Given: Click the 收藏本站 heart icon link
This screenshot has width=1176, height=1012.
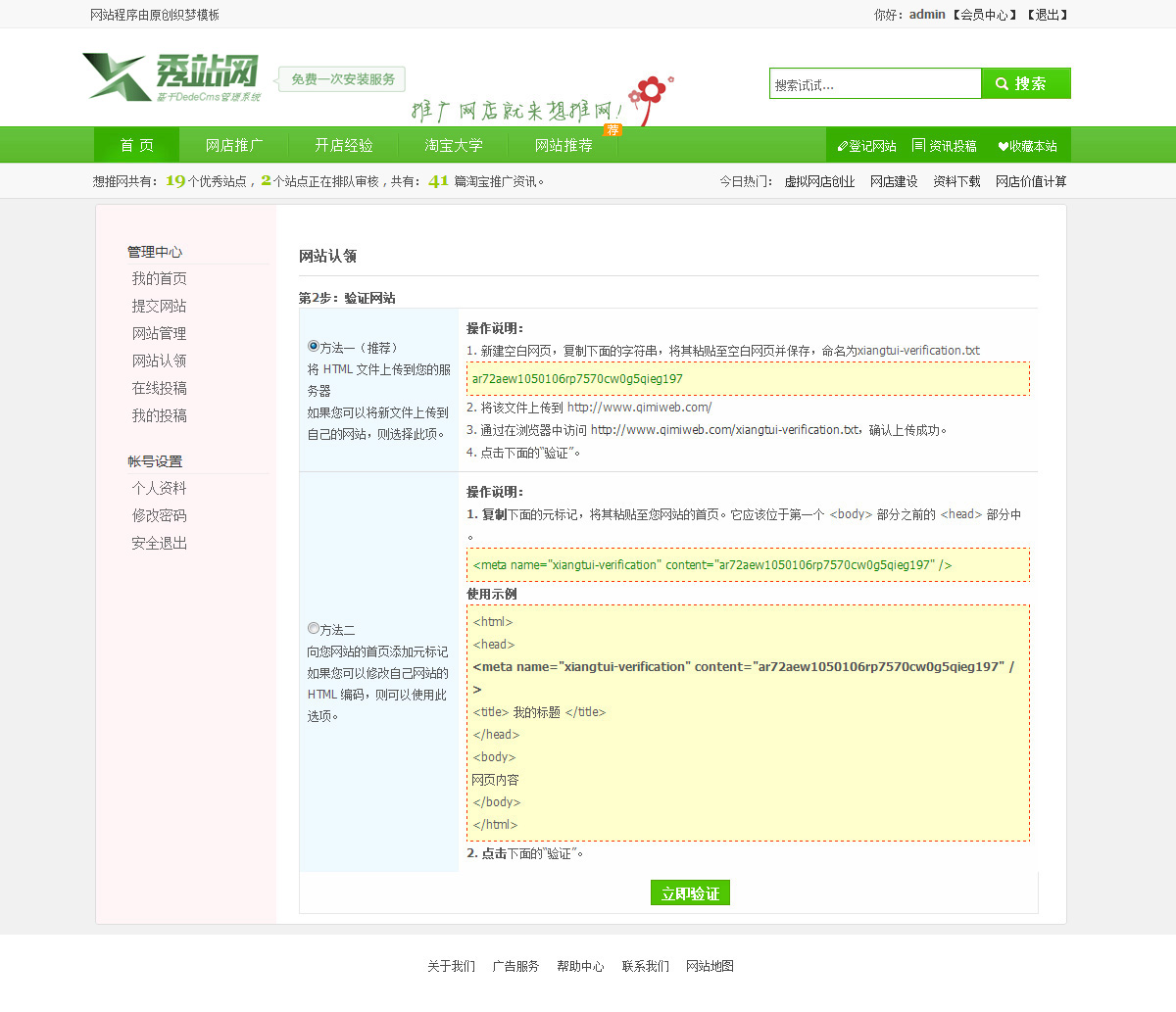Looking at the screenshot, I should click(x=1027, y=146).
